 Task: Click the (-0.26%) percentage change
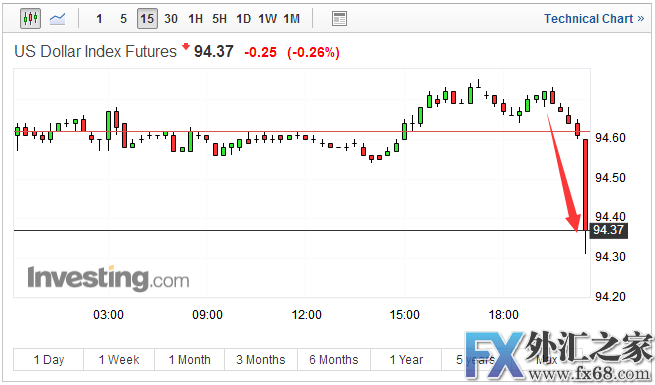[313, 52]
